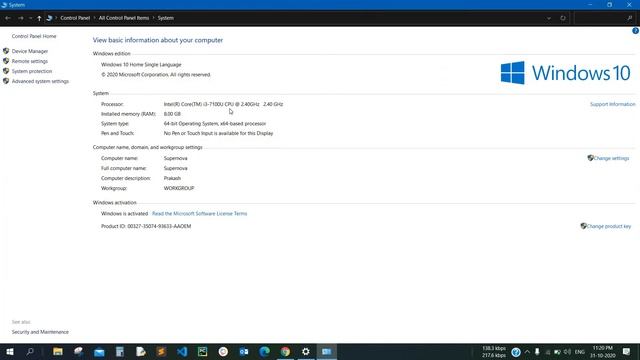The width and height of the screenshot is (640, 360).
Task: Open Settings gear on taskbar
Action: [x=306, y=351]
